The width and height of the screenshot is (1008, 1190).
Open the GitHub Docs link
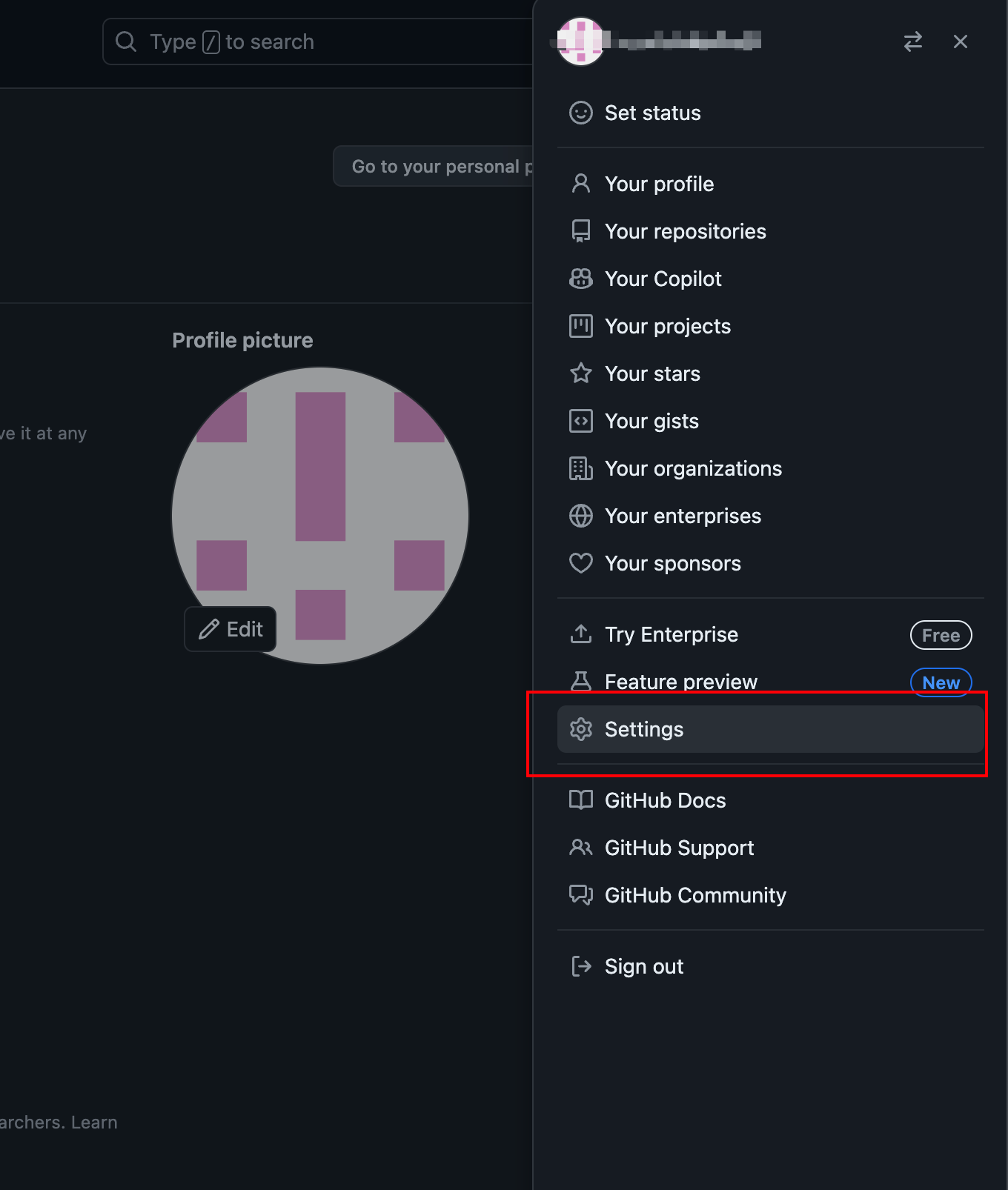tap(665, 800)
